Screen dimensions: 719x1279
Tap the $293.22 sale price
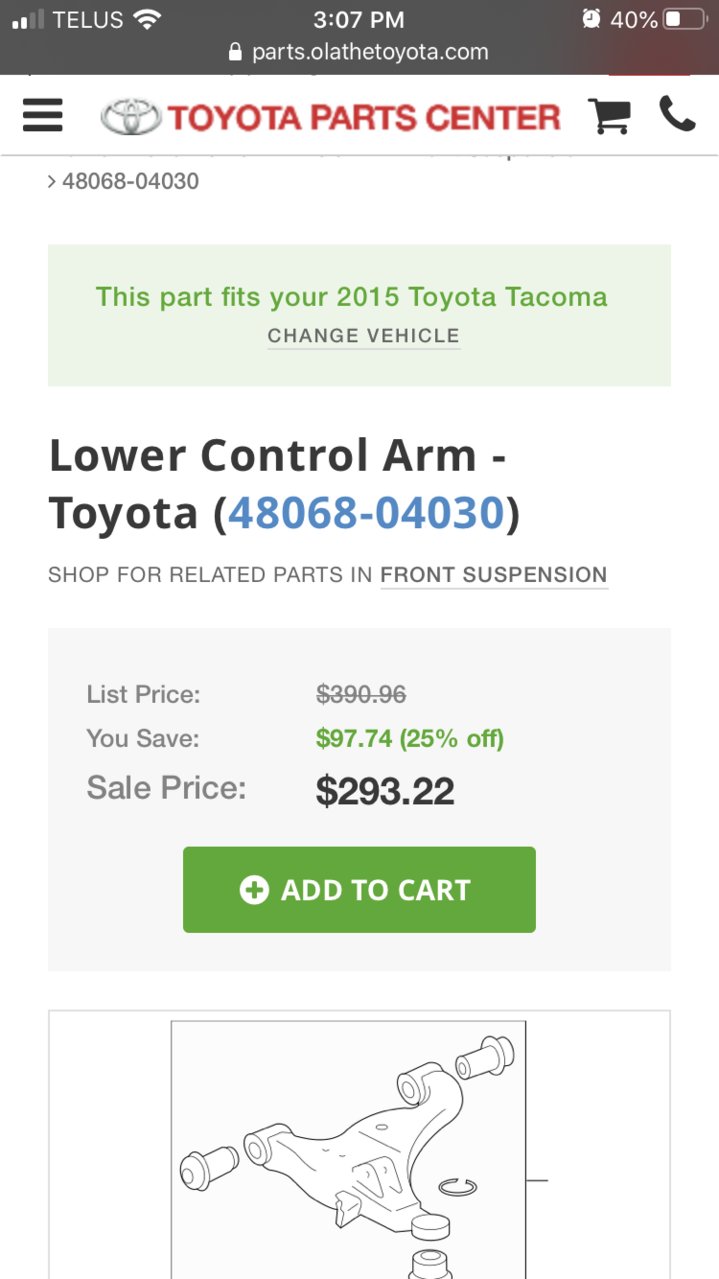[x=385, y=792]
